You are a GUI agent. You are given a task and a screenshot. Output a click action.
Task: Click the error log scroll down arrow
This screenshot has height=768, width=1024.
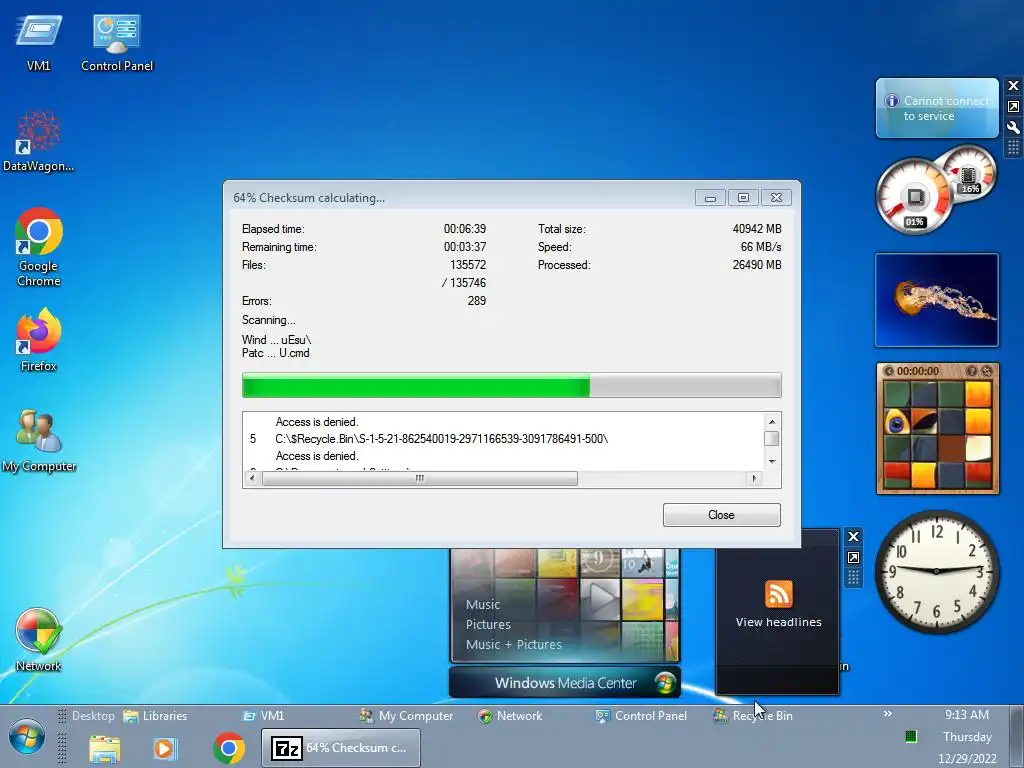tap(772, 462)
